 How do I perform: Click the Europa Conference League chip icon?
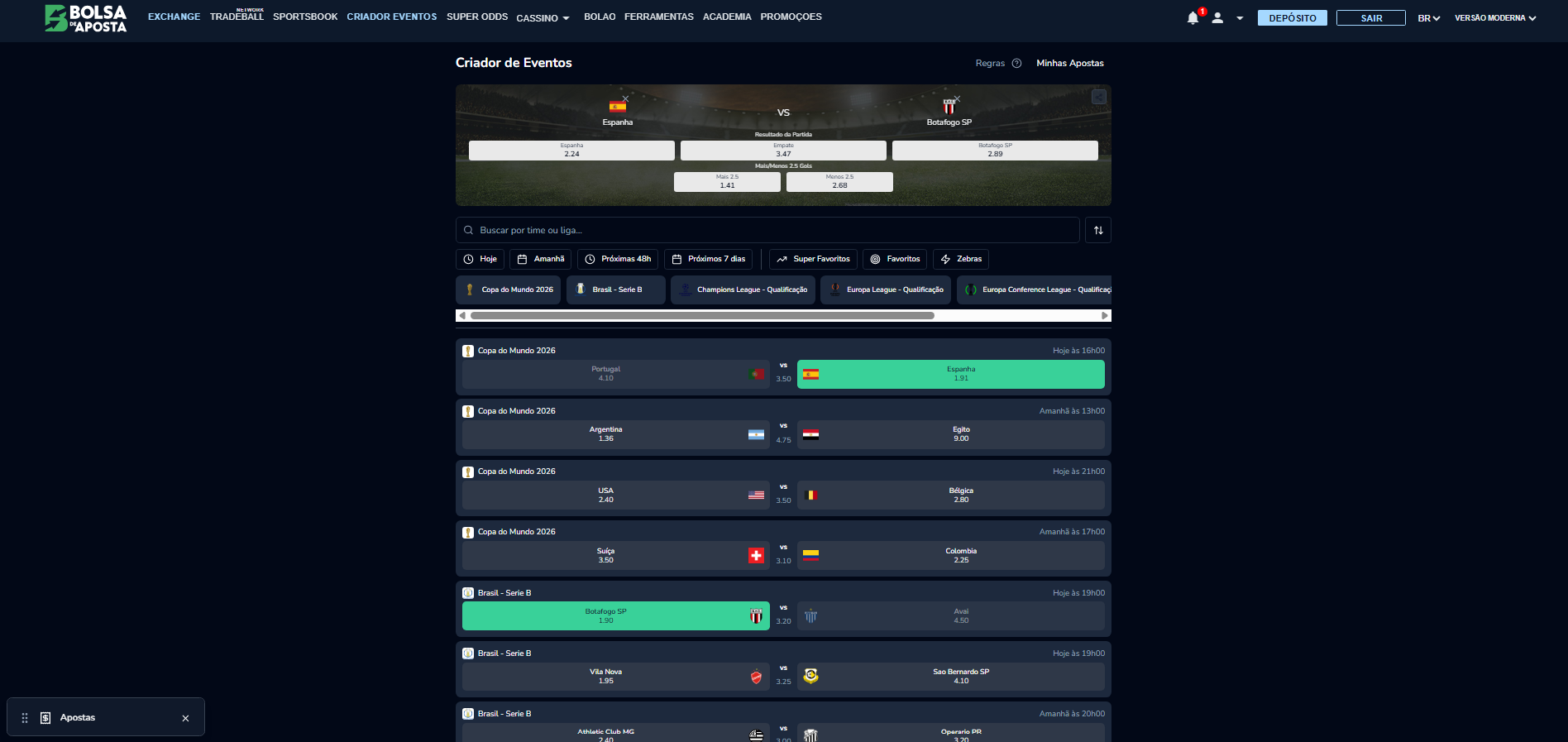971,290
